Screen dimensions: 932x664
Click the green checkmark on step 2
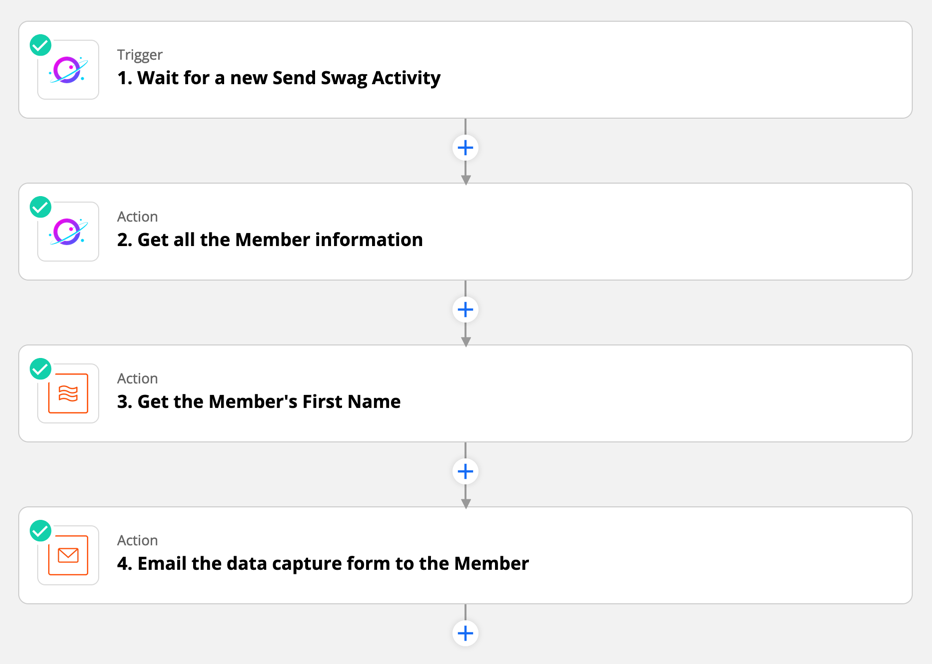(41, 207)
